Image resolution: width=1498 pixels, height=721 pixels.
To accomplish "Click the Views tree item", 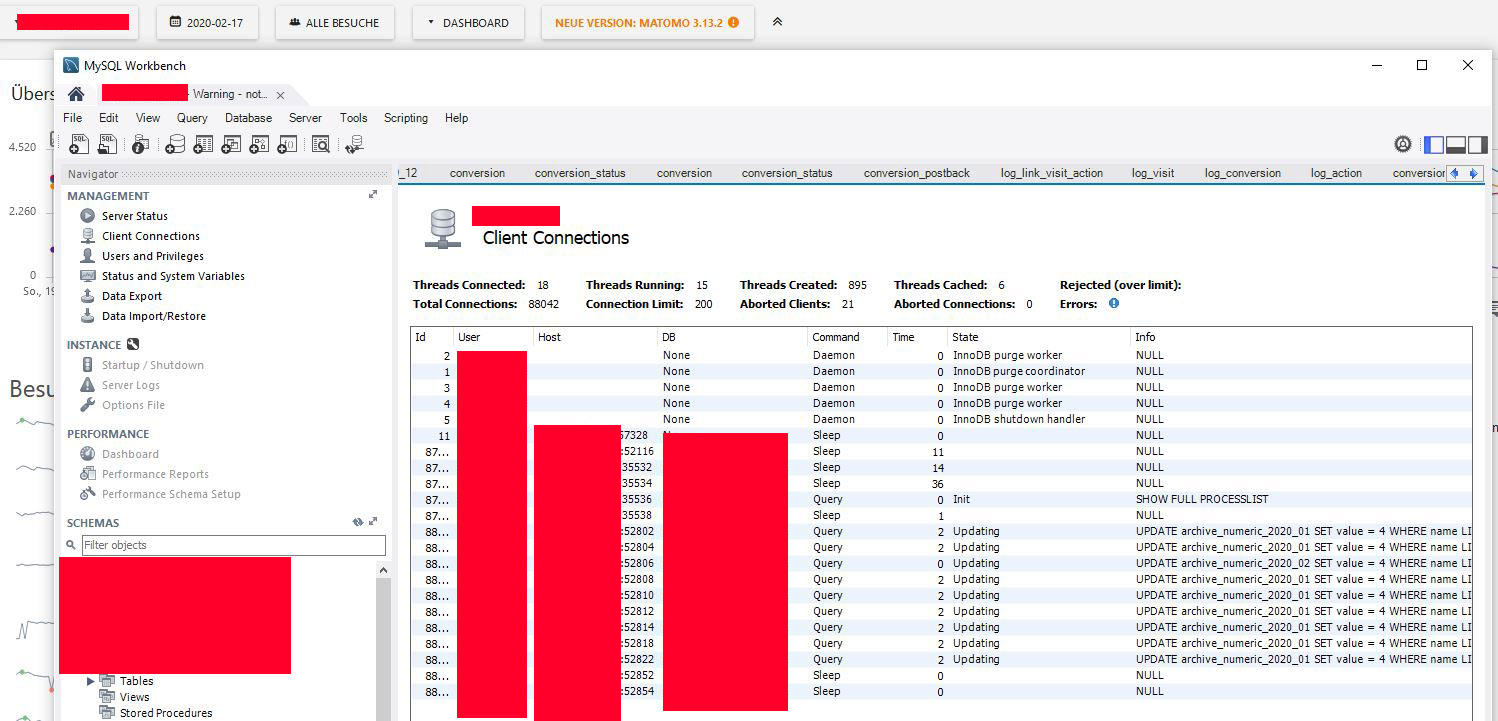I will tap(134, 697).
